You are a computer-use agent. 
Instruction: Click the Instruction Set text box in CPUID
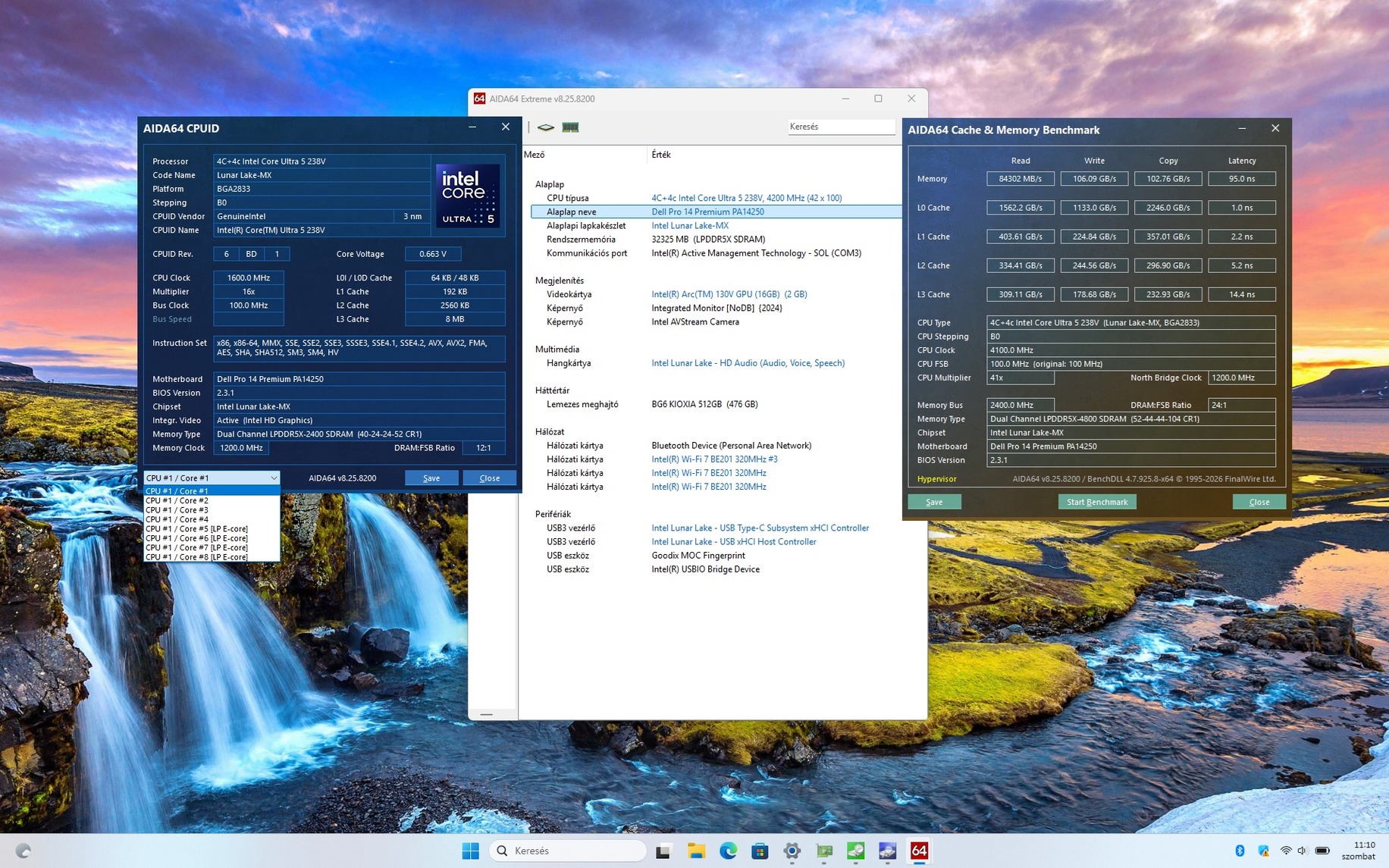click(359, 348)
